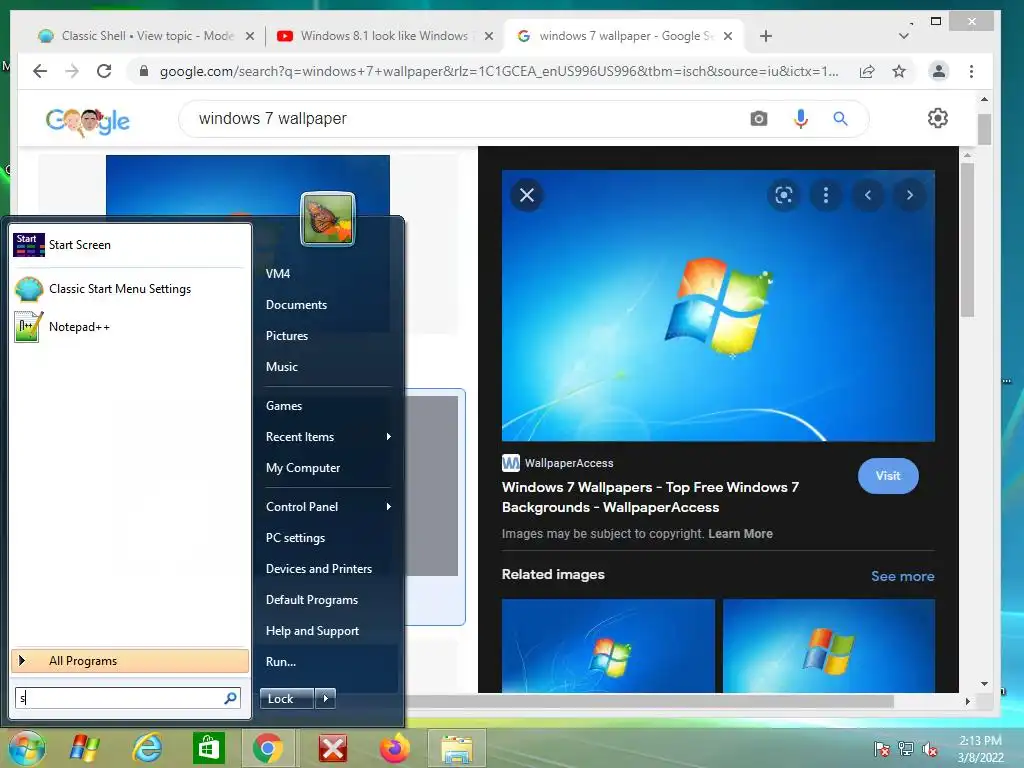
Task: Open Google quick settings gear
Action: tap(938, 118)
